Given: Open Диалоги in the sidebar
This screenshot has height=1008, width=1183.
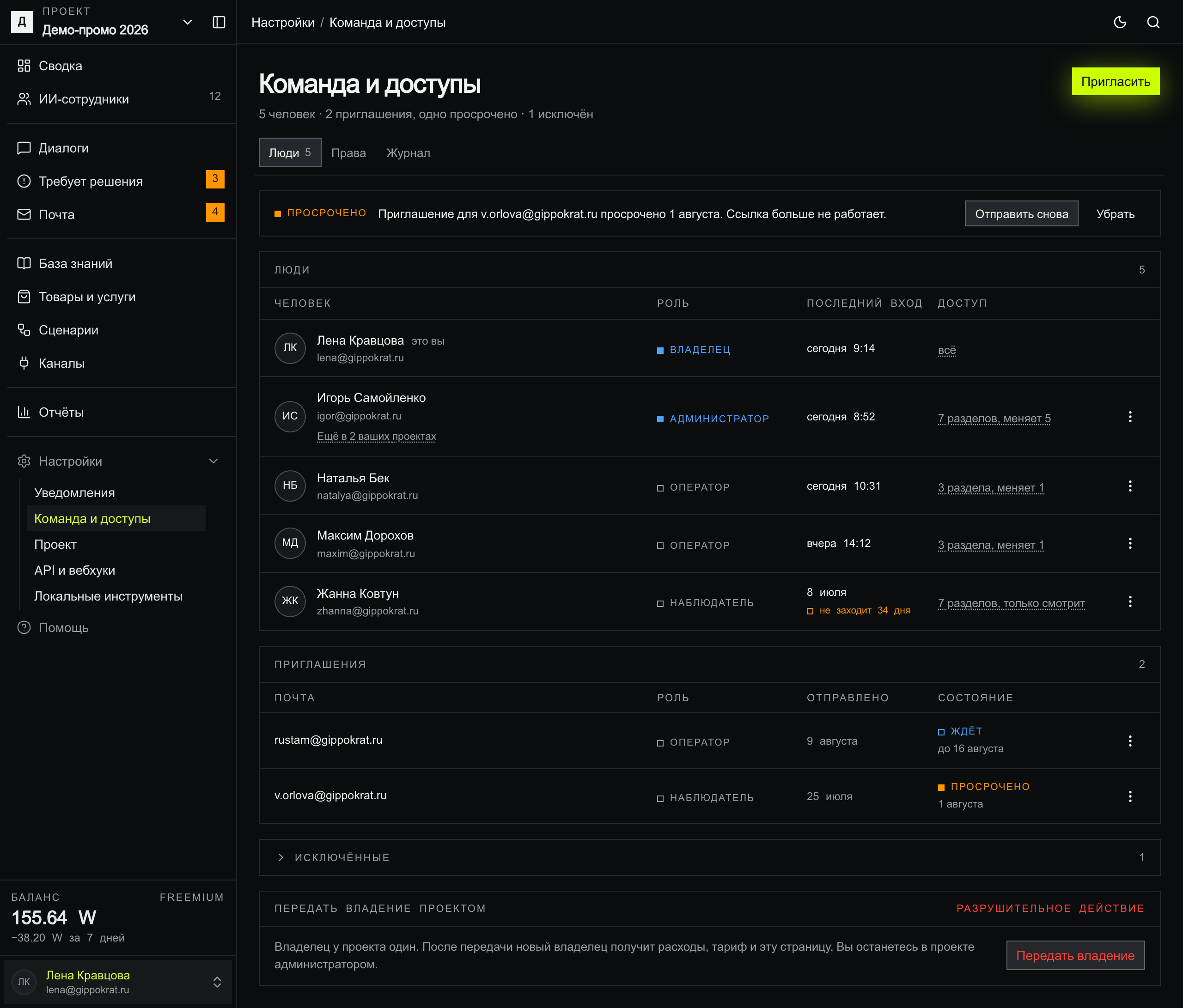Looking at the screenshot, I should coord(118,148).
